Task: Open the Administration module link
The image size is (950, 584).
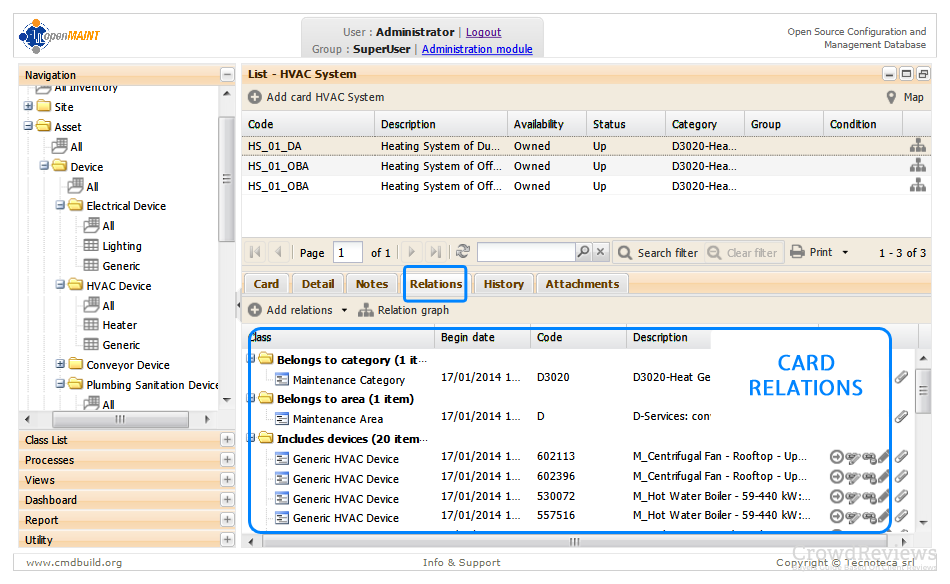Action: (477, 49)
